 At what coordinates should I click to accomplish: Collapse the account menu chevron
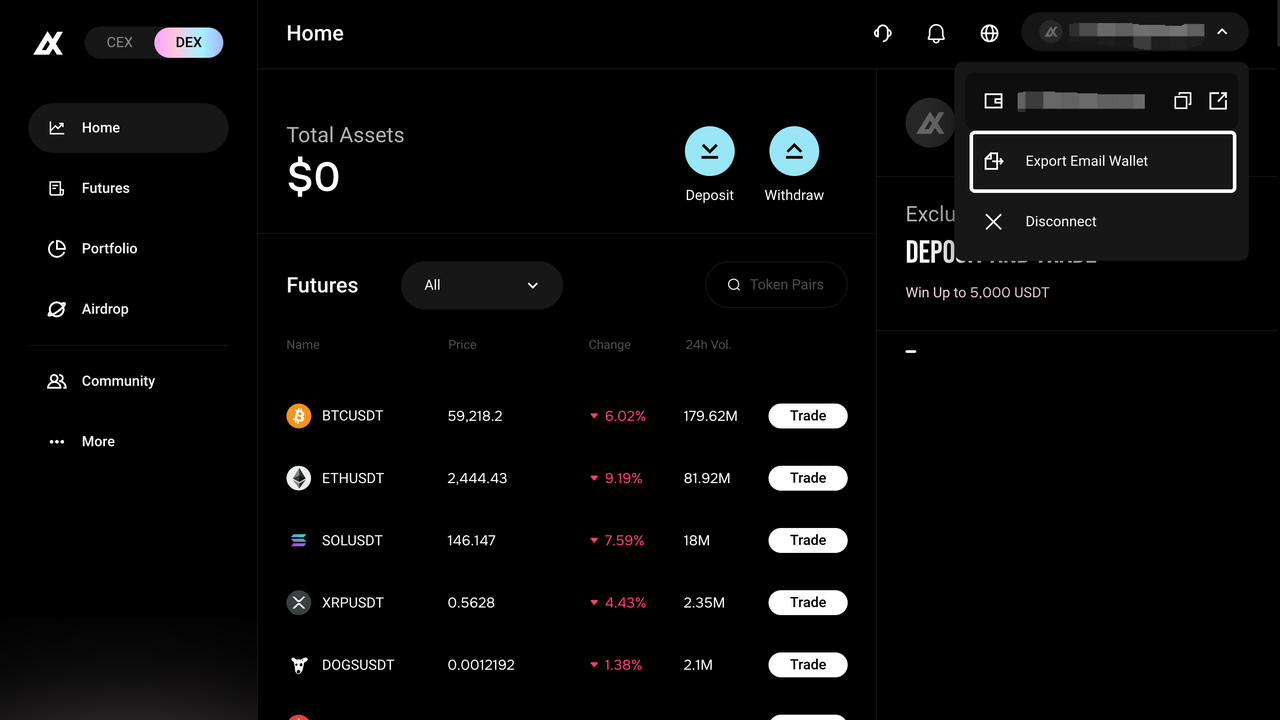(x=1222, y=32)
